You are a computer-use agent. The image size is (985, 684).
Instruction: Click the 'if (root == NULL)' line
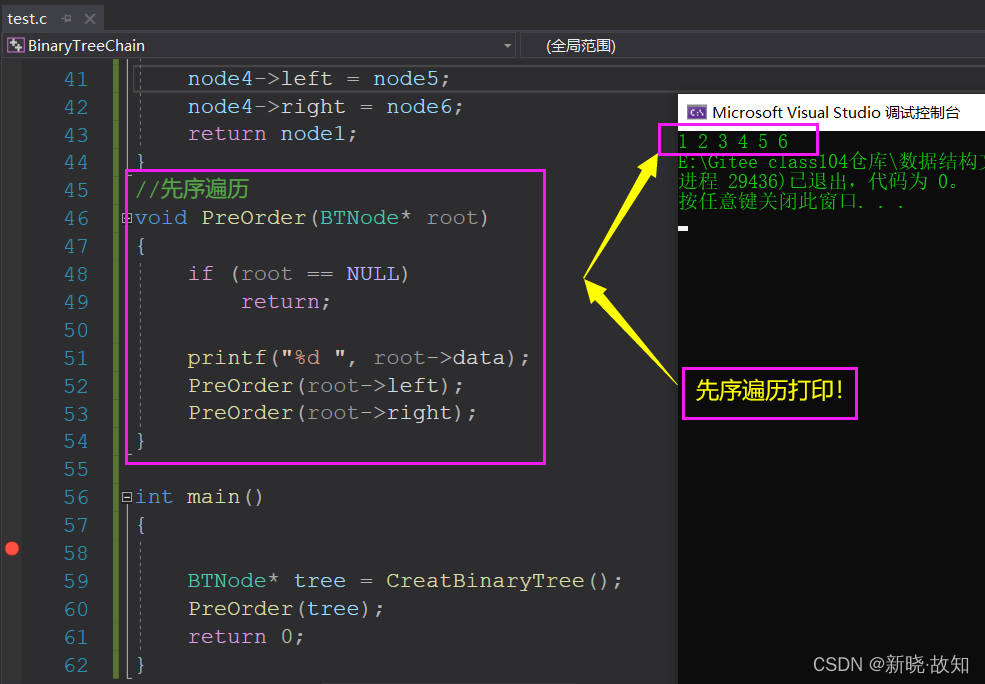pos(298,274)
